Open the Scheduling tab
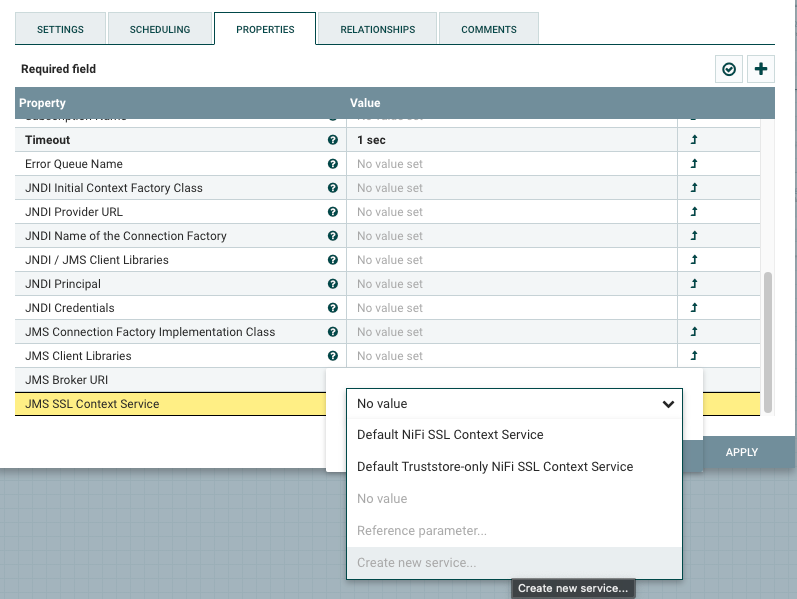Screen dimensions: 797x599 tap(160, 30)
